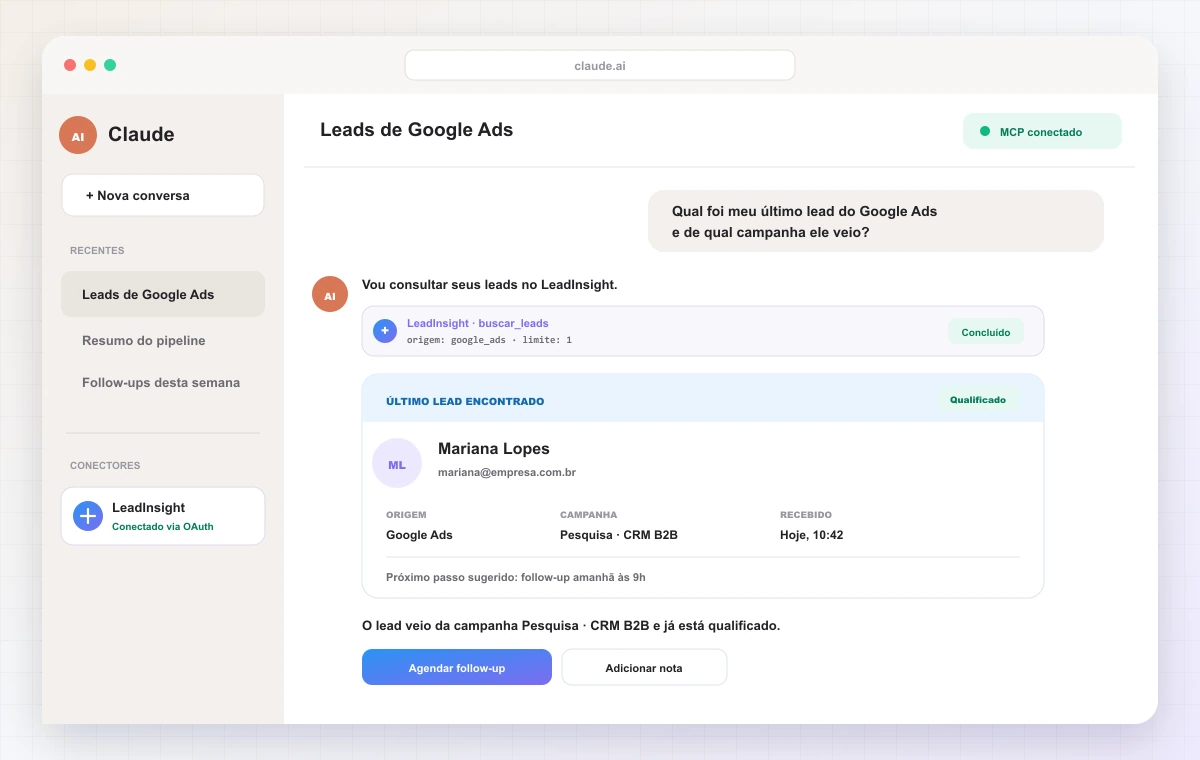The height and width of the screenshot is (760, 1200).
Task: Click the LeadInsight tool call plus icon
Action: (385, 331)
